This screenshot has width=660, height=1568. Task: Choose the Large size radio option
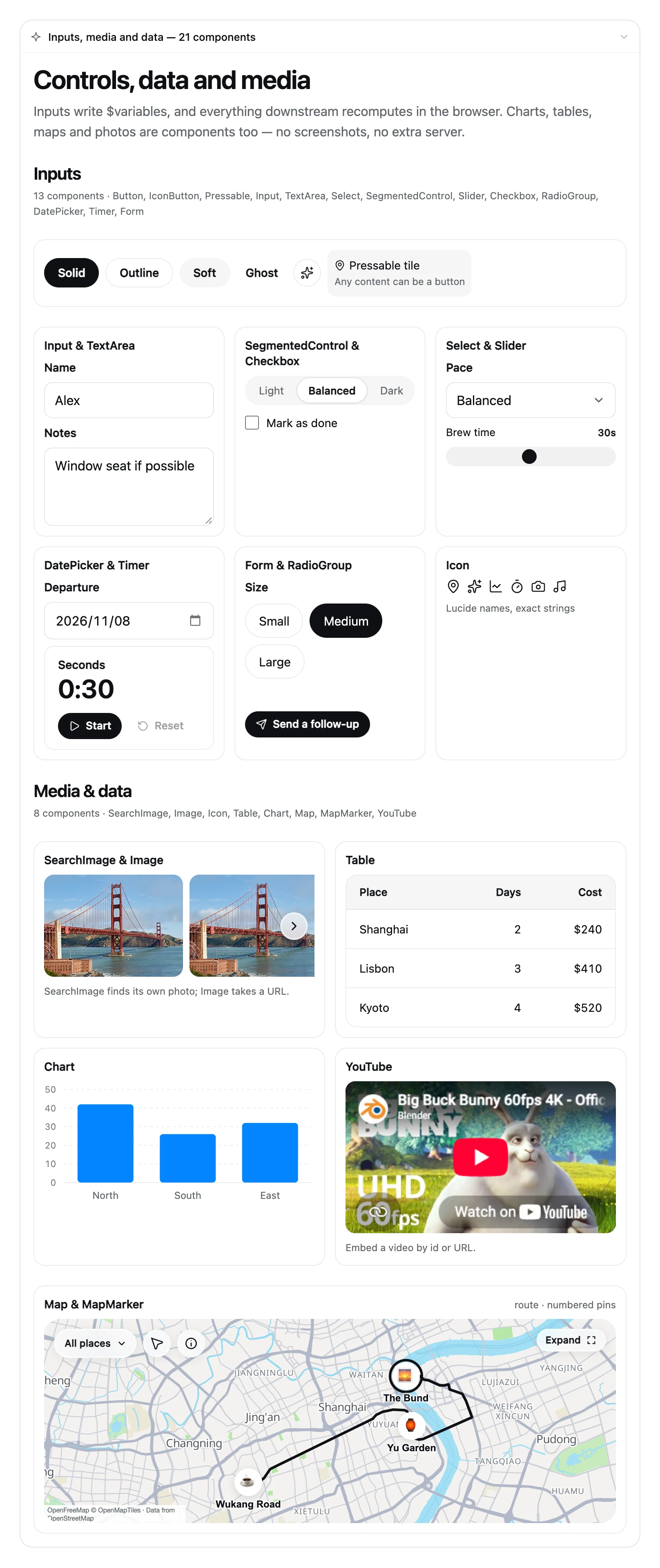[x=274, y=661]
